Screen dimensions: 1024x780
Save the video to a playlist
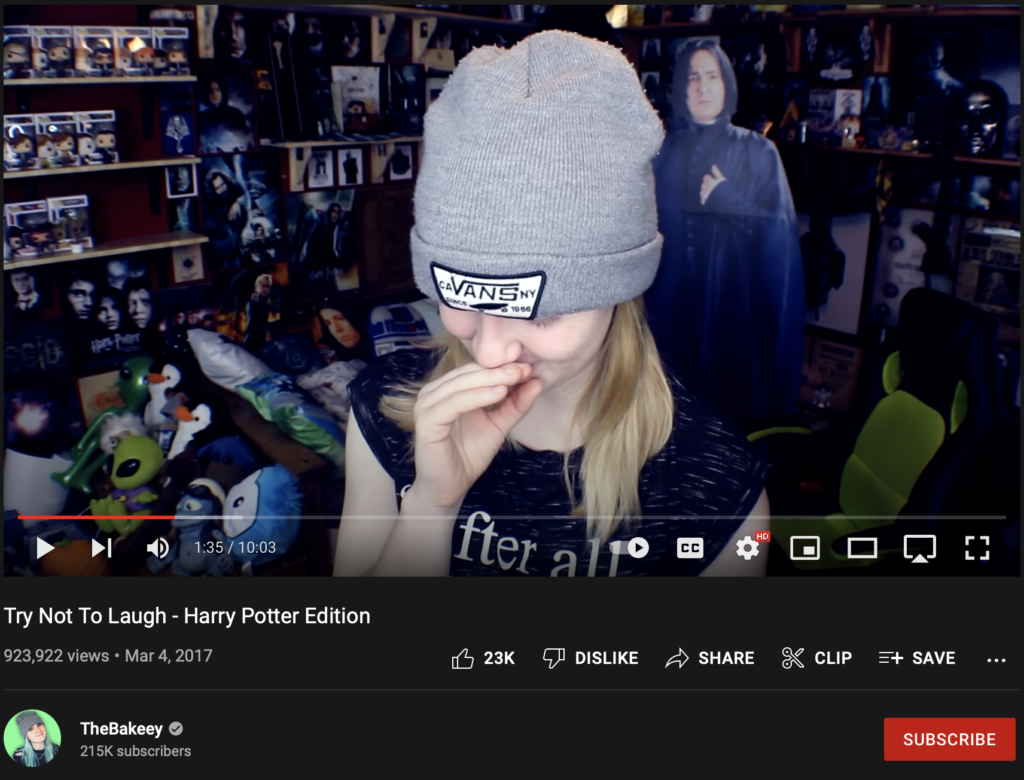coord(917,658)
